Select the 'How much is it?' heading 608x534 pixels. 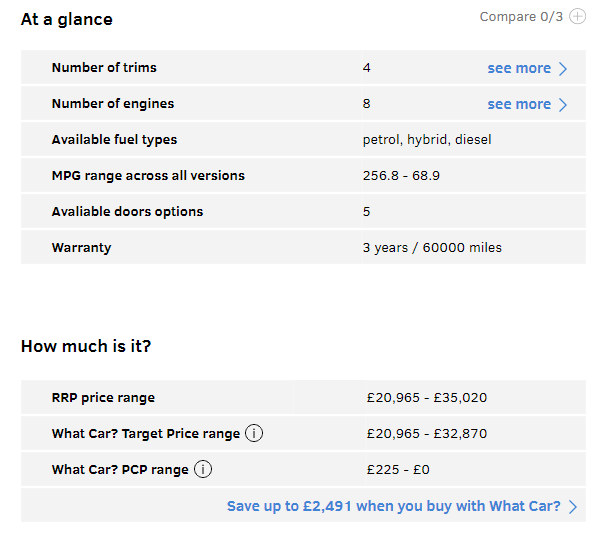coord(86,346)
